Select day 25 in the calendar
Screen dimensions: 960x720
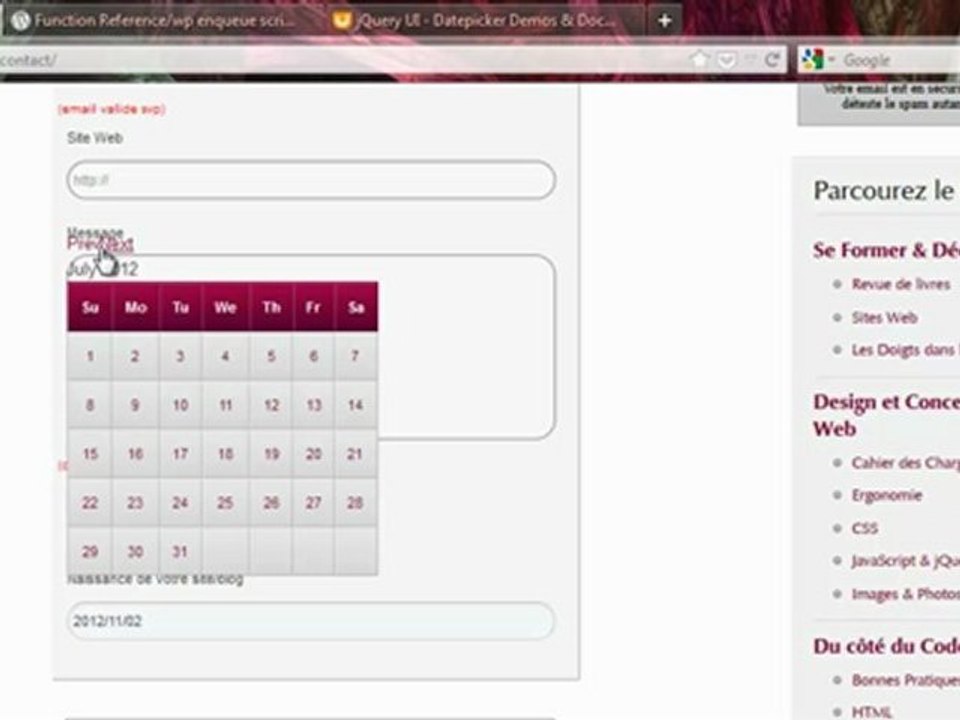coord(225,503)
